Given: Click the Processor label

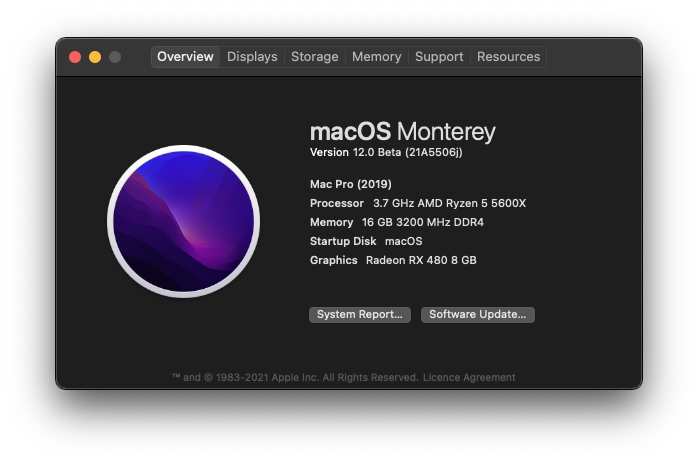Looking at the screenshot, I should (337, 203).
